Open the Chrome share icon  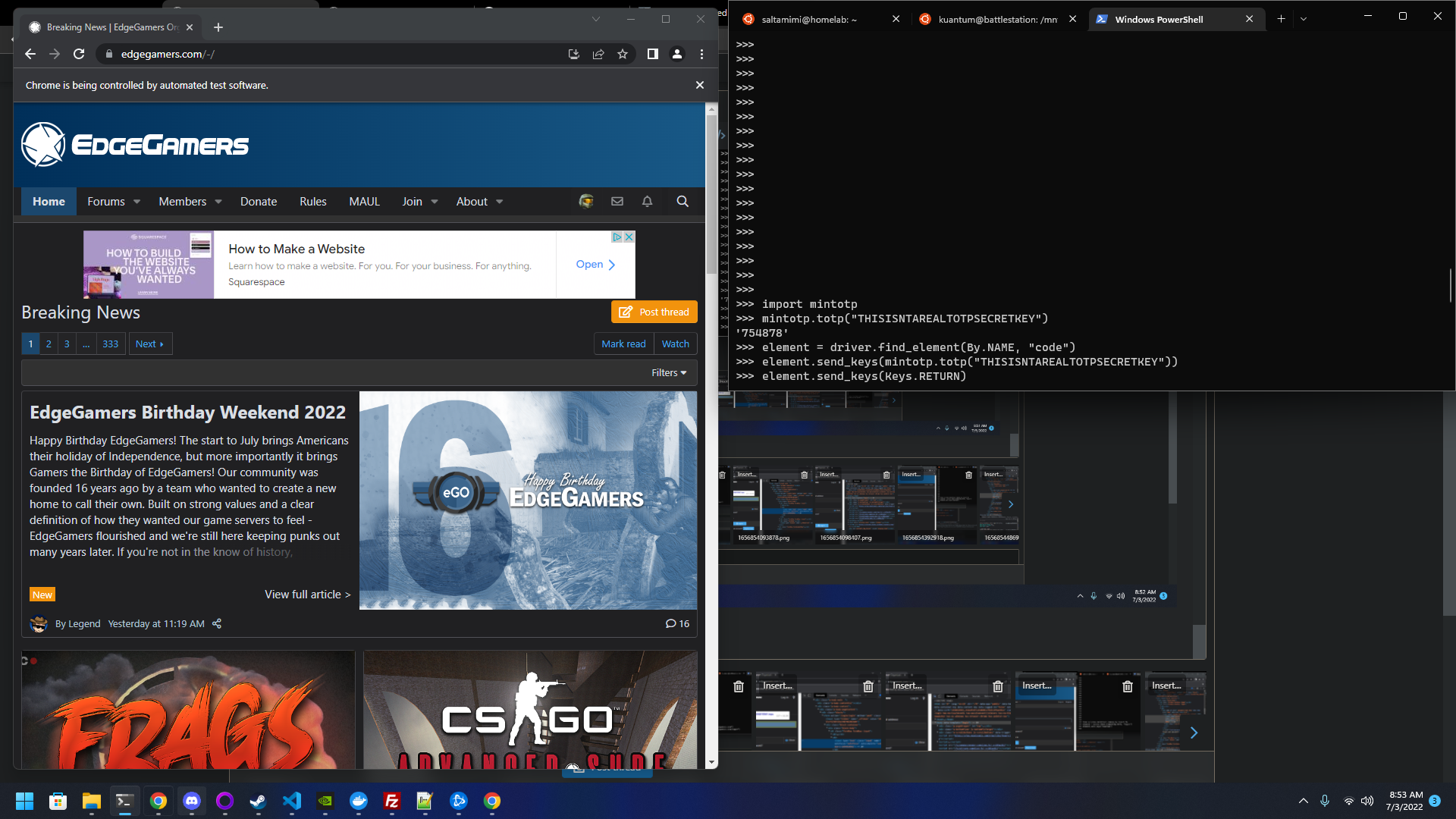click(598, 54)
